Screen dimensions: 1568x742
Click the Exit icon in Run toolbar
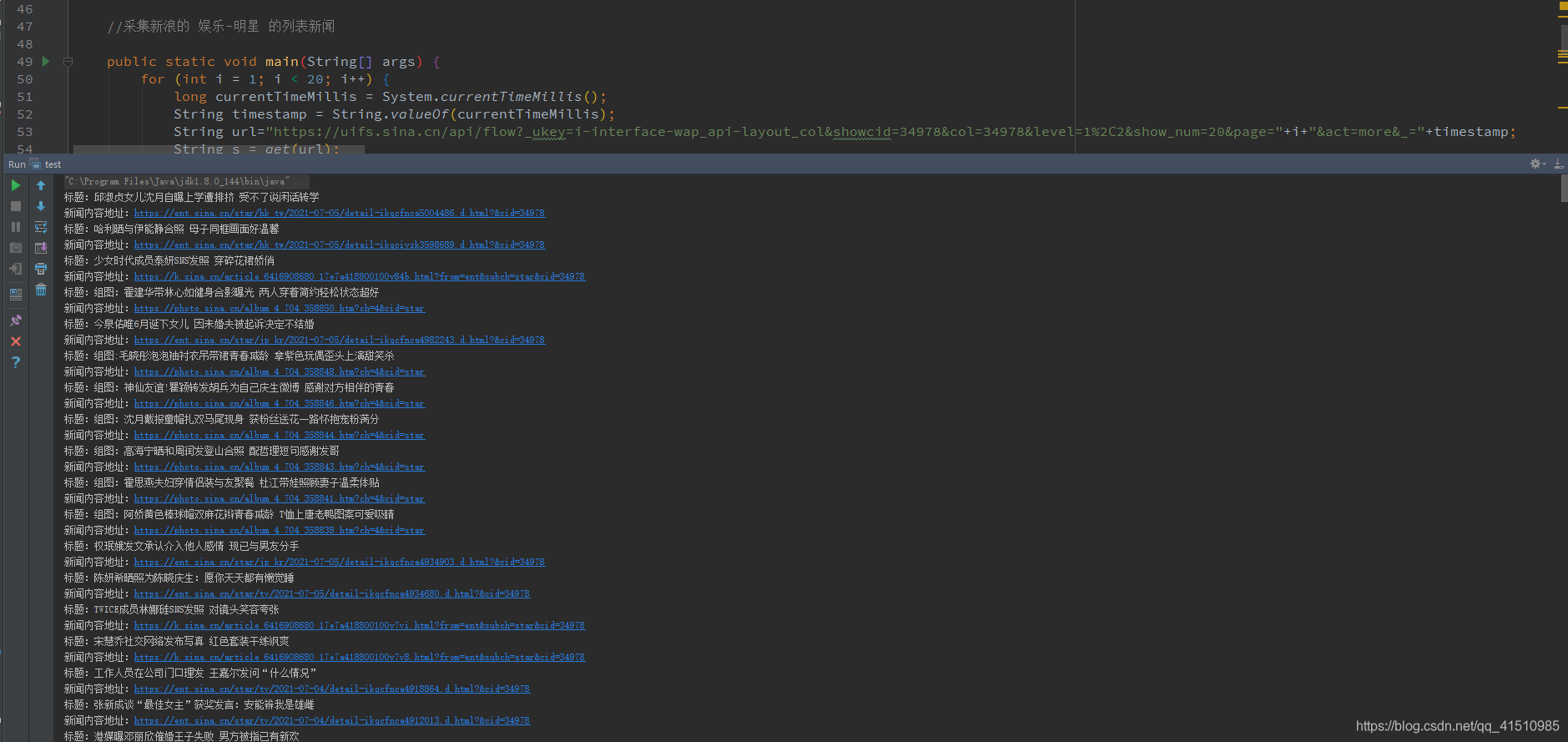(x=16, y=269)
